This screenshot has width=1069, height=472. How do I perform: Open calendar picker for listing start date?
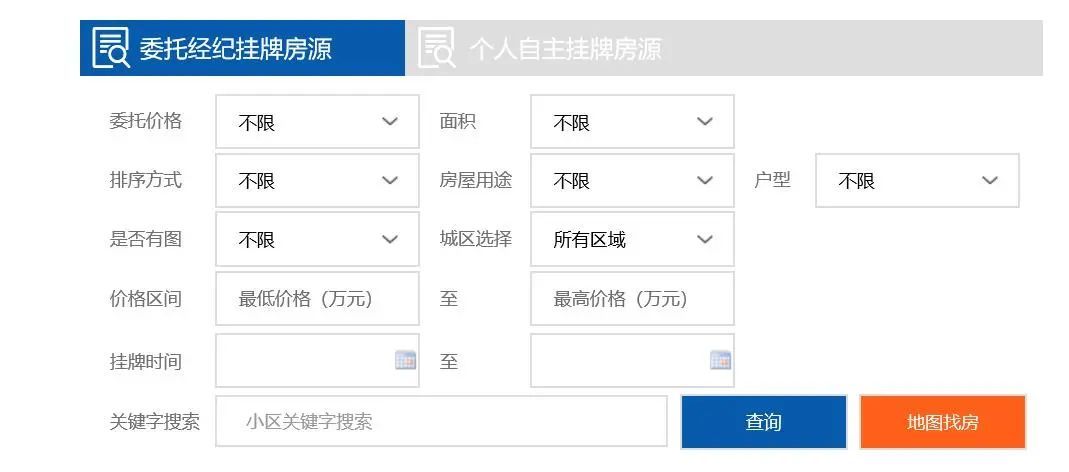[405, 361]
